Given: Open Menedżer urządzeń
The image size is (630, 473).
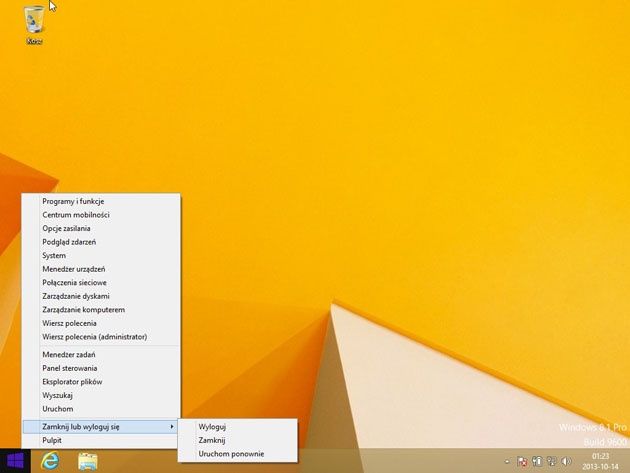Looking at the screenshot, I should (x=102, y=269).
